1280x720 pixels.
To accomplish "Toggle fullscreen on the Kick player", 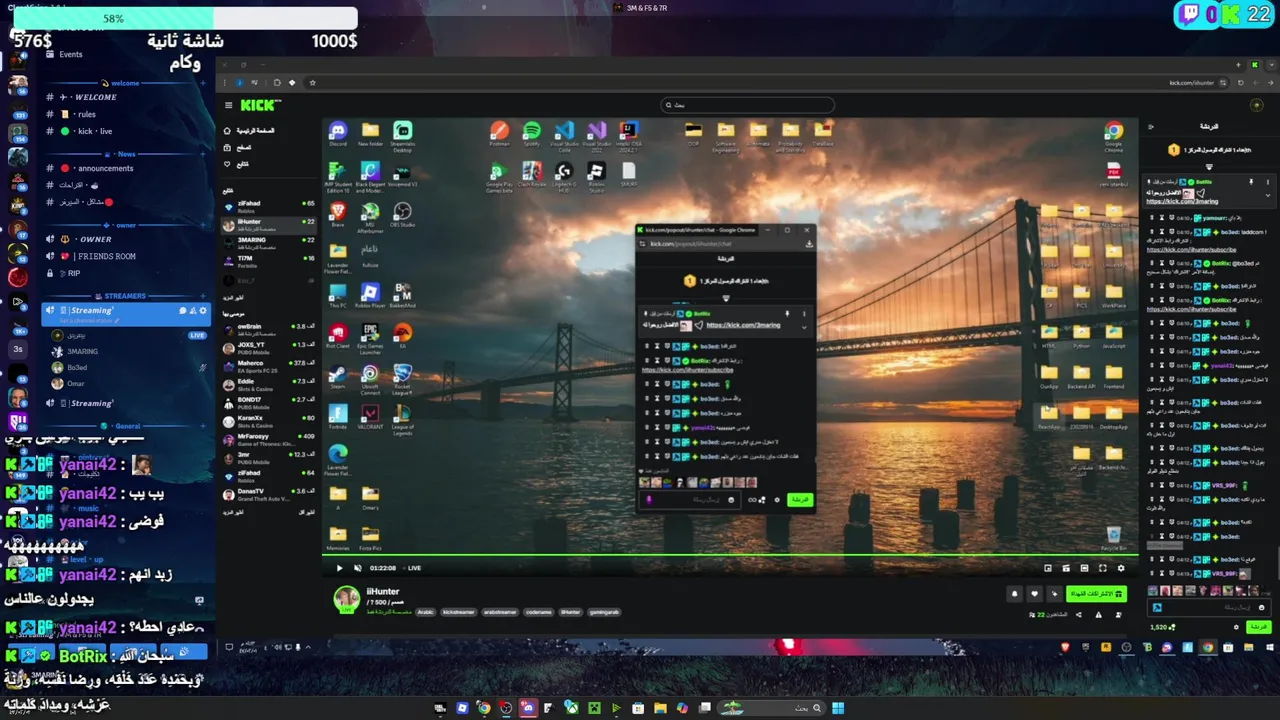I will (x=1103, y=568).
